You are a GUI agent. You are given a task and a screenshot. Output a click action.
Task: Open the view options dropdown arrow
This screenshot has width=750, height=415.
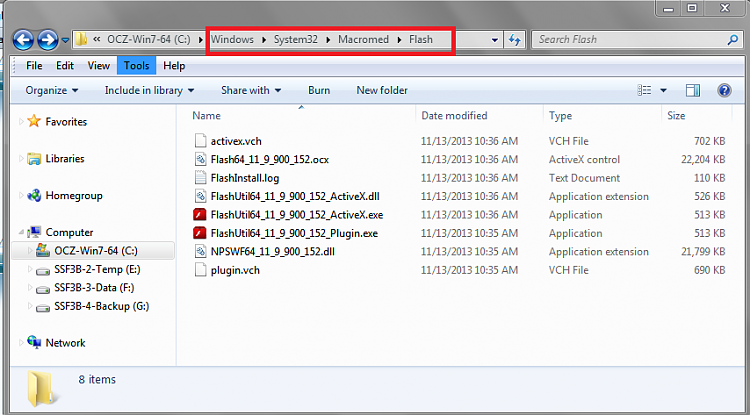pyautogui.click(x=663, y=90)
